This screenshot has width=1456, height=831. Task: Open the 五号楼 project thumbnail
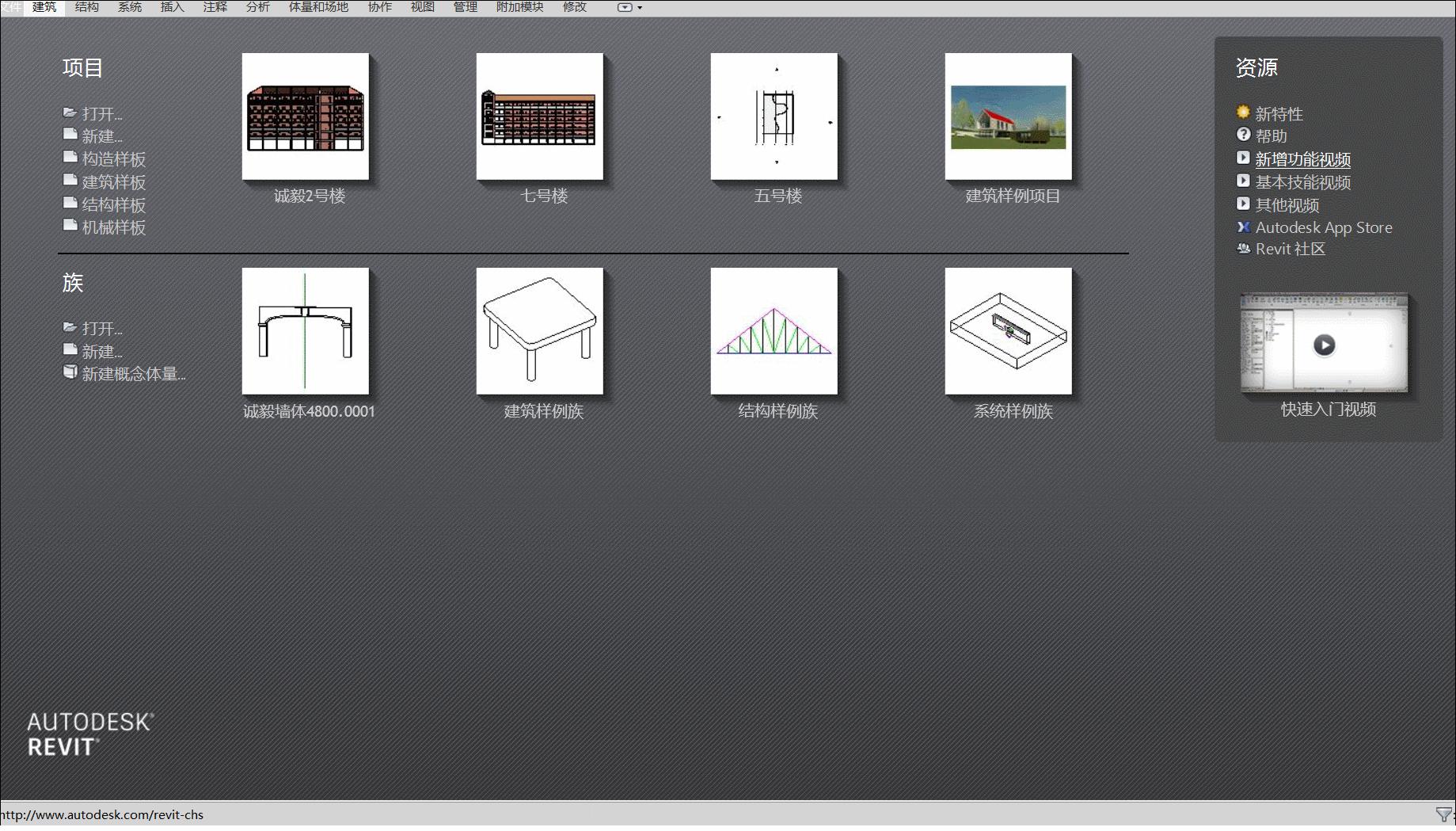tap(774, 116)
